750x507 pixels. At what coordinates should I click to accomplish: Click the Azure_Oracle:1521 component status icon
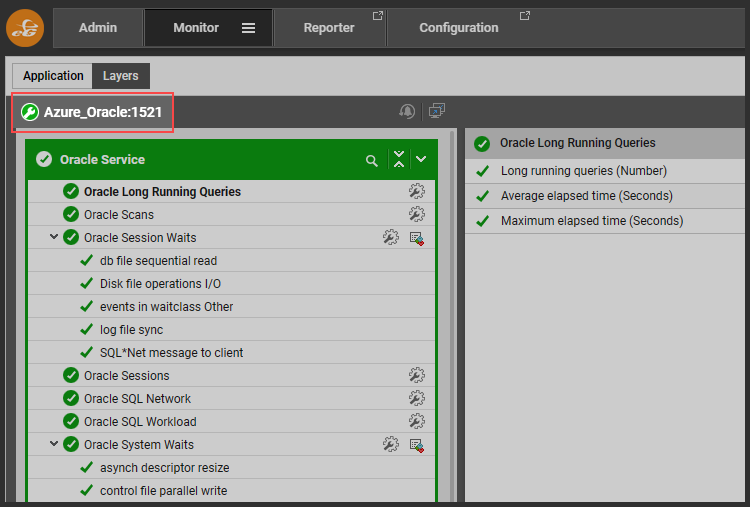30,112
